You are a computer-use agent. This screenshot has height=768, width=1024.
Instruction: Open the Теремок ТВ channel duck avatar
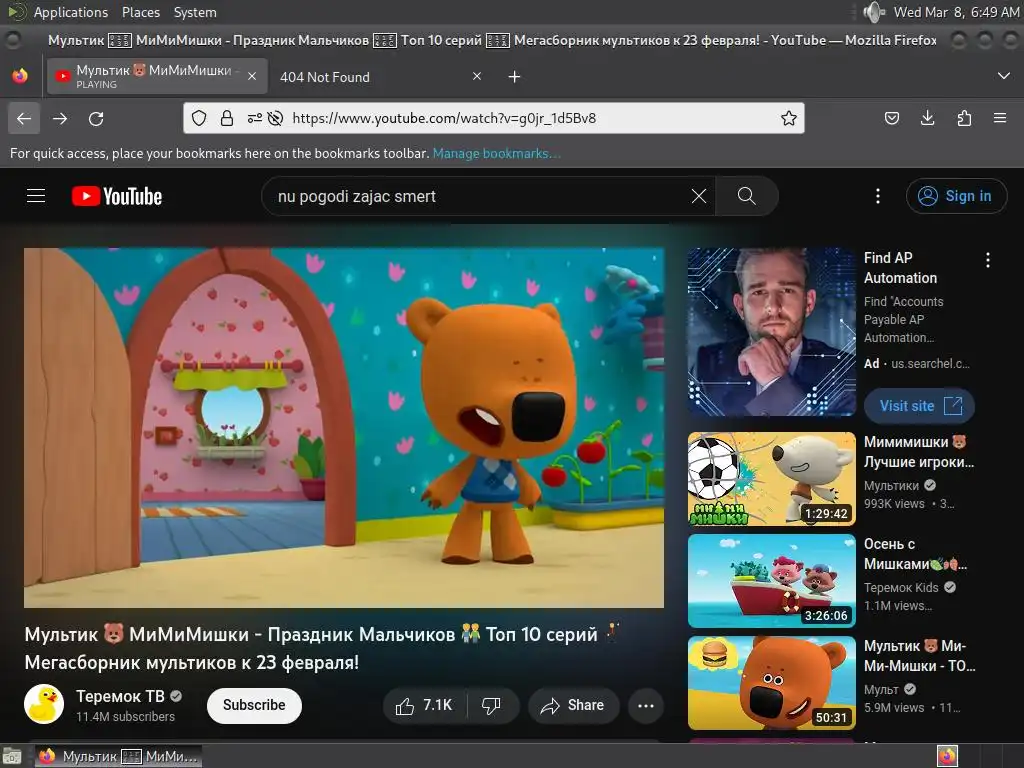(x=44, y=705)
